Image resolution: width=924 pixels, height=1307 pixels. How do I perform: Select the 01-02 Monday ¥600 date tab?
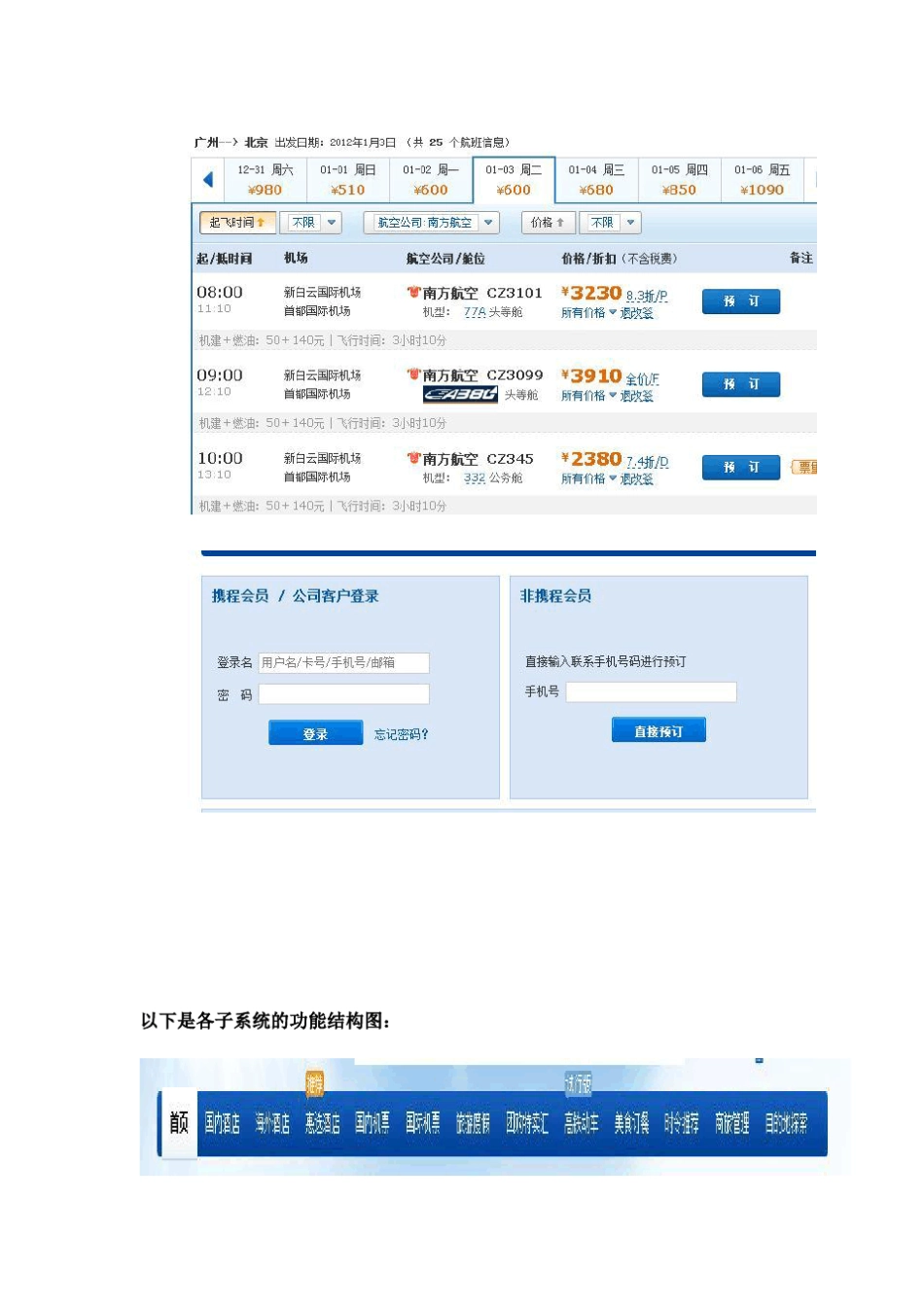(x=431, y=180)
